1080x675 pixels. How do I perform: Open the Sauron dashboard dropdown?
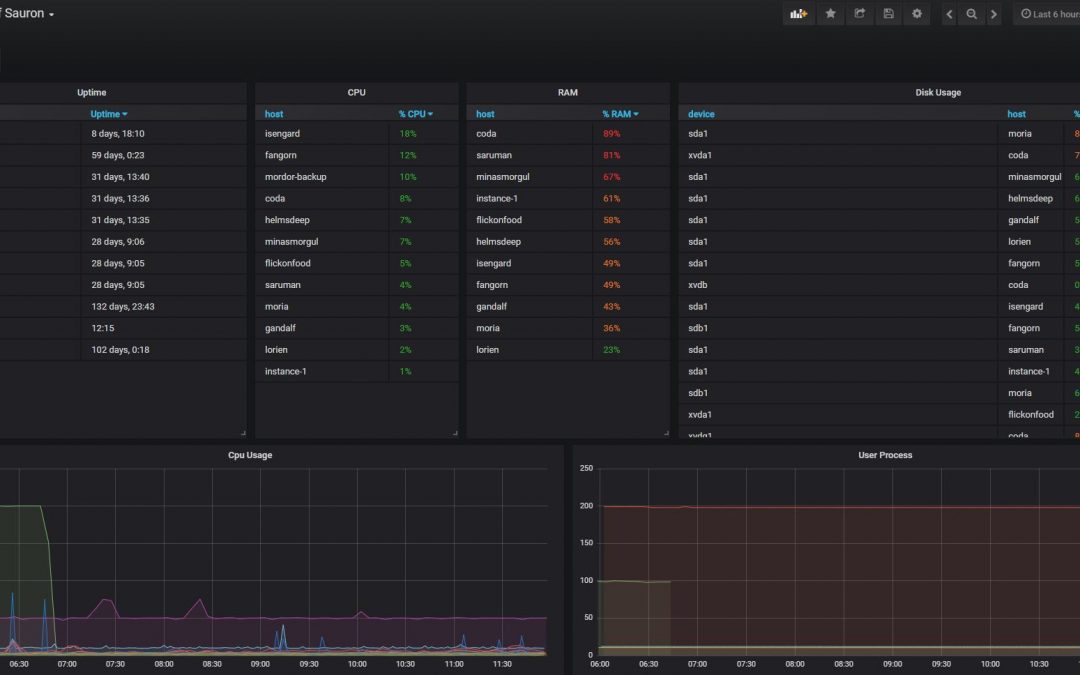pos(28,13)
